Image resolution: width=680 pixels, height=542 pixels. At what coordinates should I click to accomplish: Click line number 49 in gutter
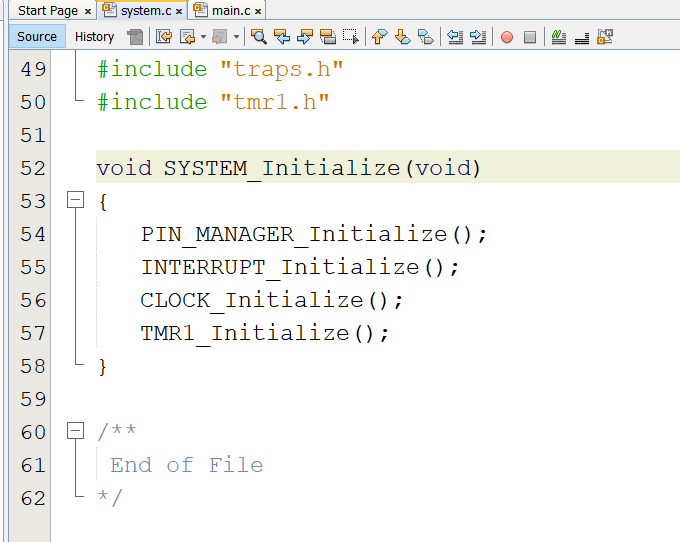coord(33,69)
